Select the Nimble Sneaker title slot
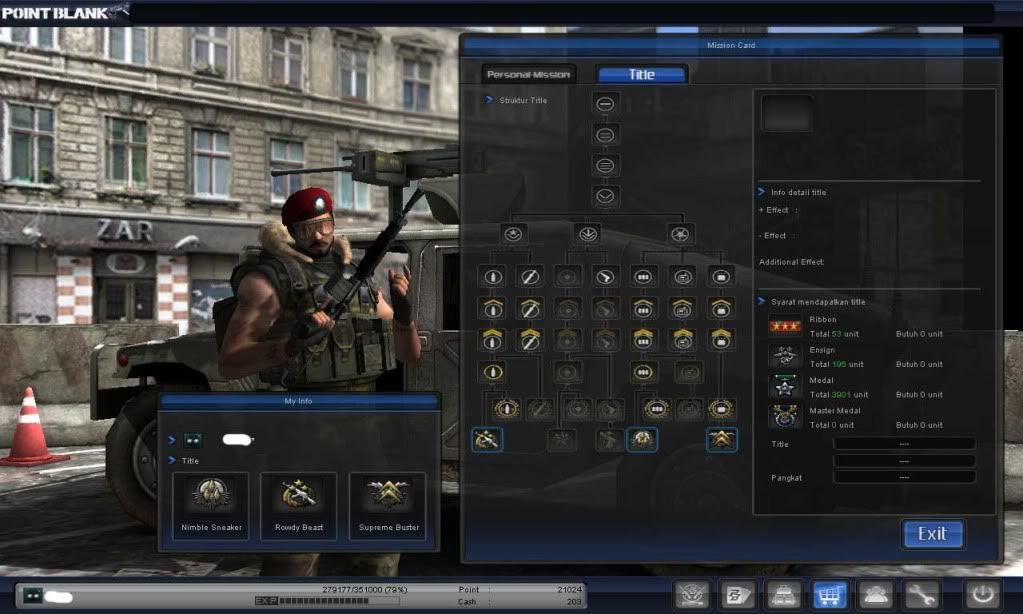The width and height of the screenshot is (1023, 614). click(x=211, y=506)
